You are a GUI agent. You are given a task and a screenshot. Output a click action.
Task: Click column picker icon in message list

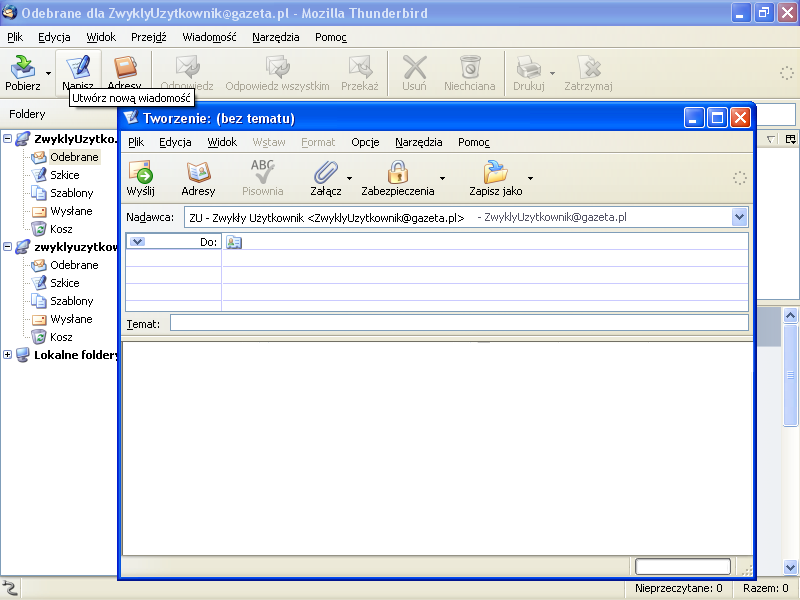tap(791, 139)
